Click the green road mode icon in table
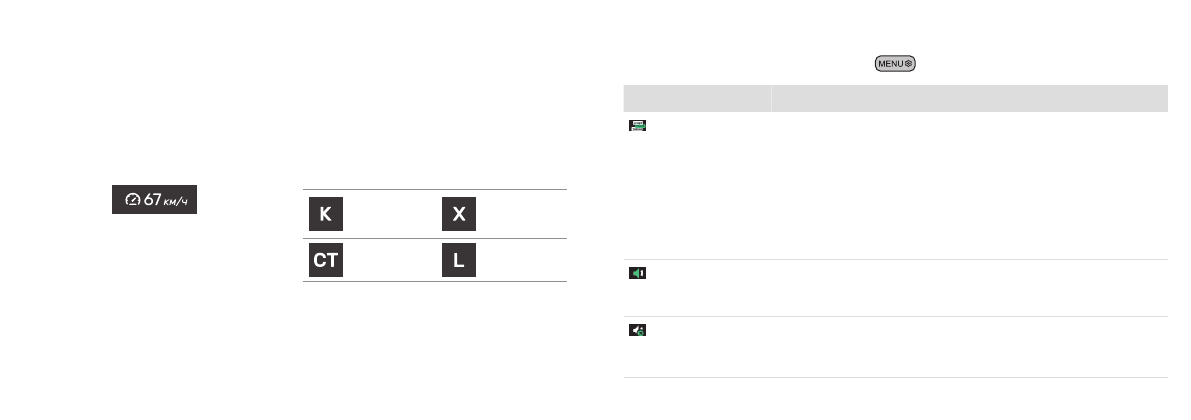1191x420 pixels. [637, 125]
